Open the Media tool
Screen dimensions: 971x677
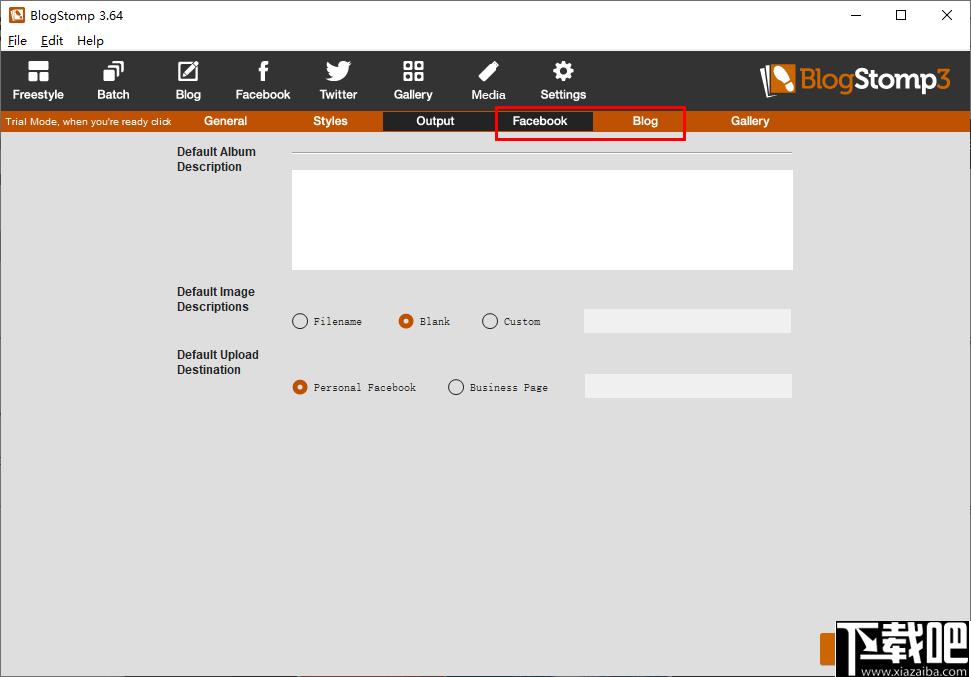488,81
